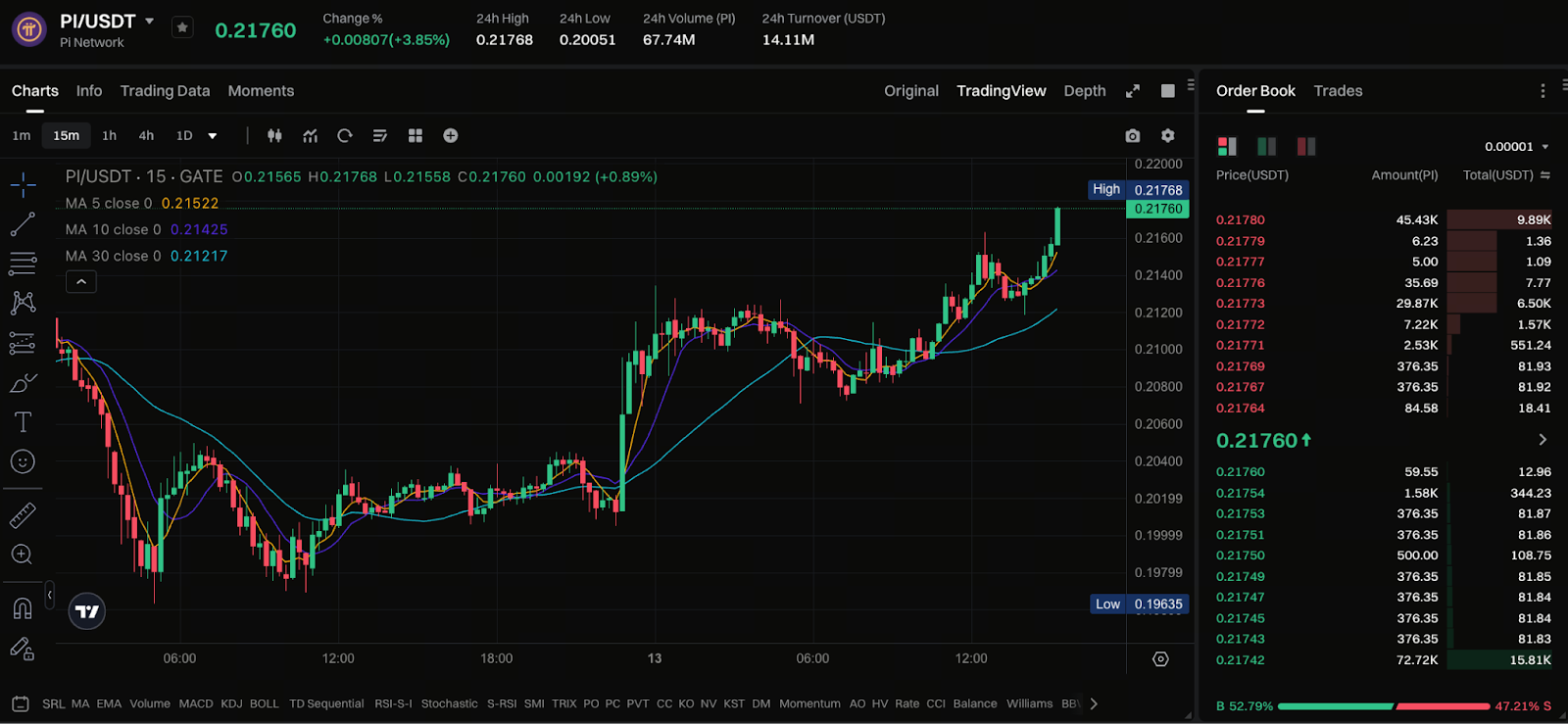The width and height of the screenshot is (1568, 724).
Task: Toggle the Volume indicator
Action: [150, 703]
